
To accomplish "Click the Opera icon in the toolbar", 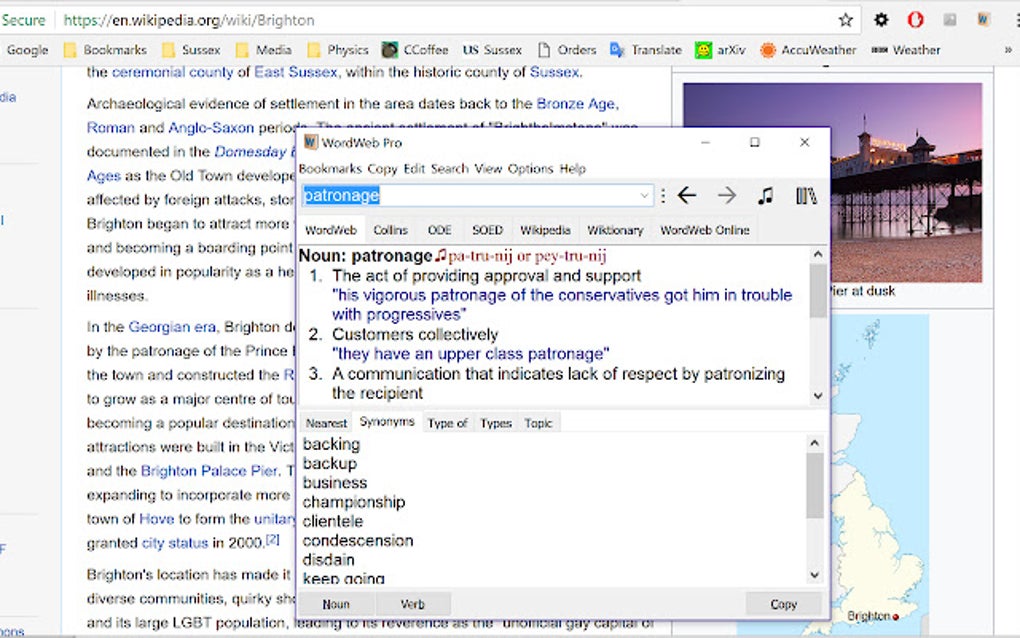I will coord(916,18).
